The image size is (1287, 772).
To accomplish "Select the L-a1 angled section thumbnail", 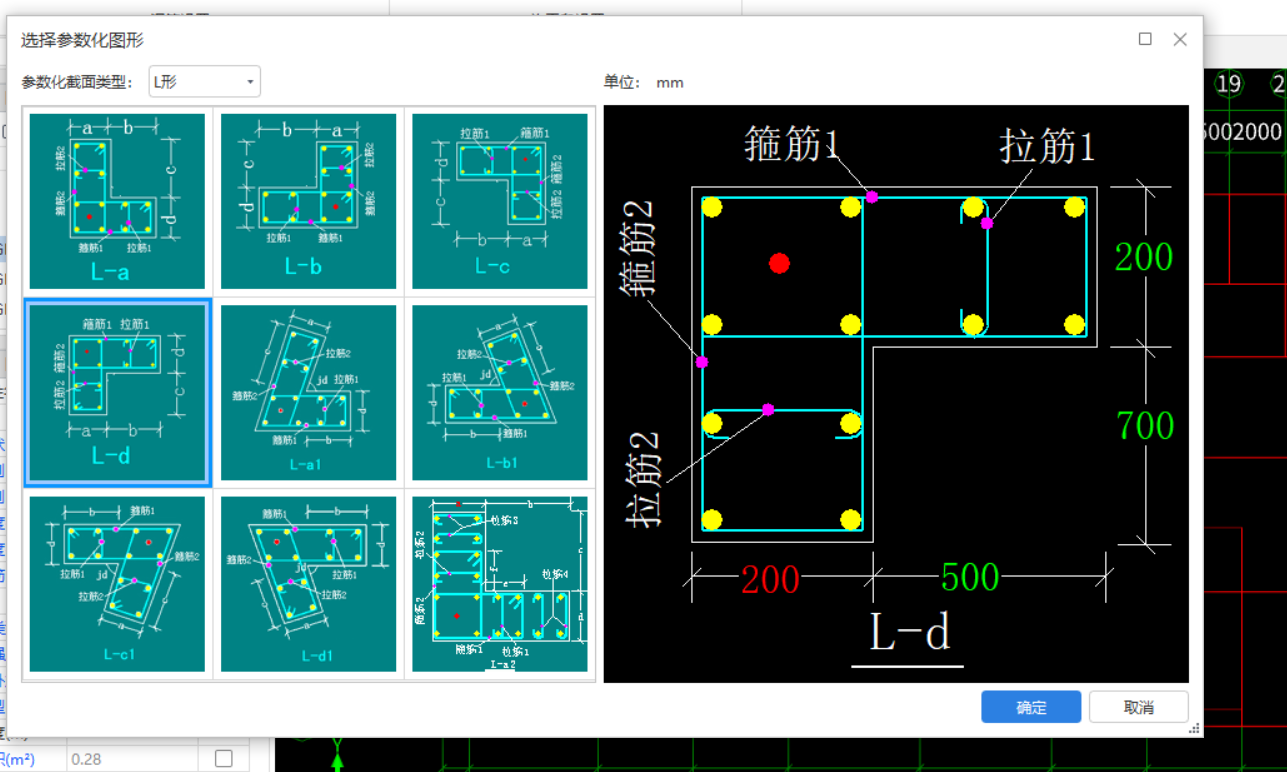I will click(308, 392).
